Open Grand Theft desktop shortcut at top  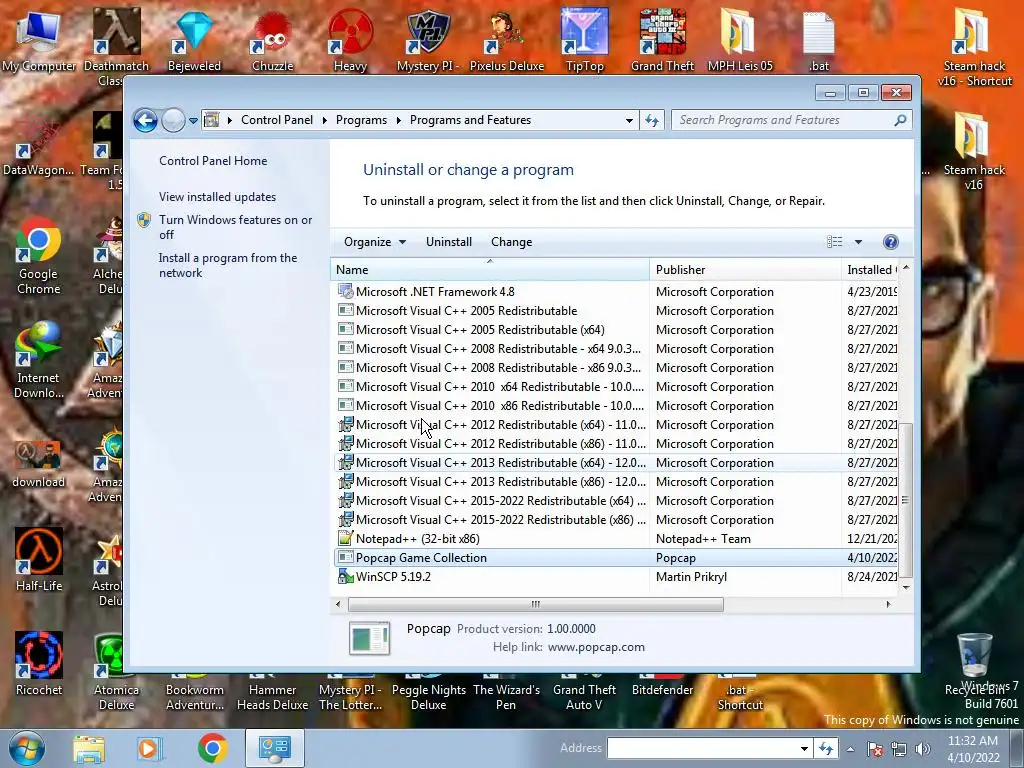pyautogui.click(x=662, y=41)
